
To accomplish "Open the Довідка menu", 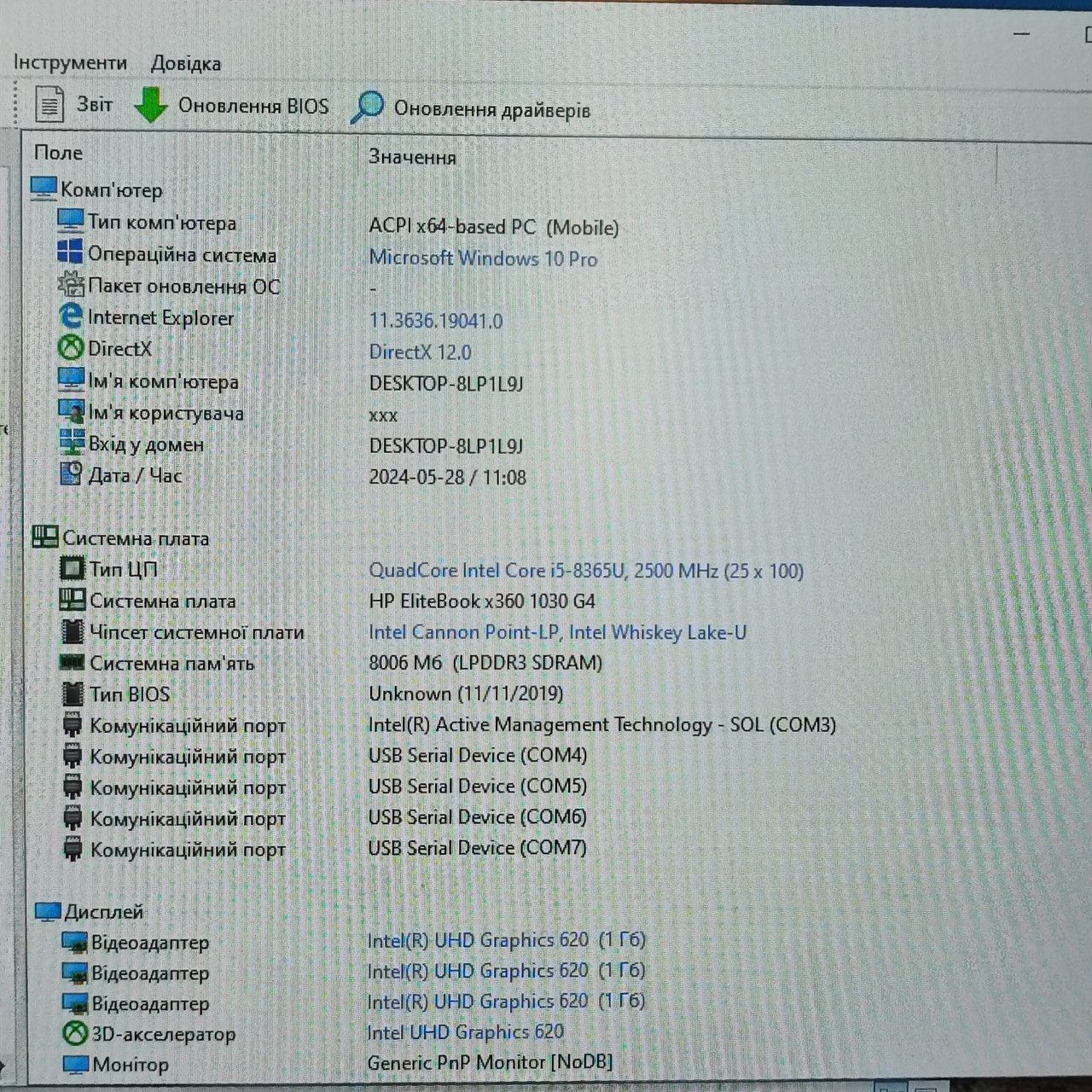I will point(186,63).
